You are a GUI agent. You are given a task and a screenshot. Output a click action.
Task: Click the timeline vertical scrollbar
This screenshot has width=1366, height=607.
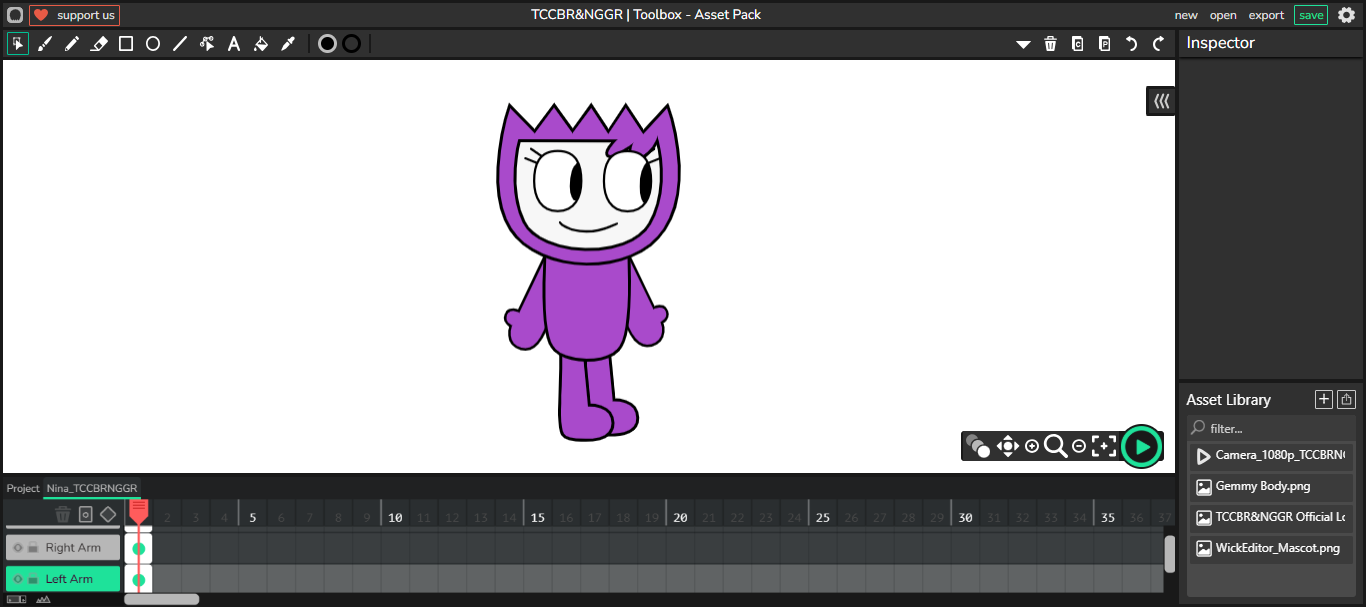[x=1170, y=554]
